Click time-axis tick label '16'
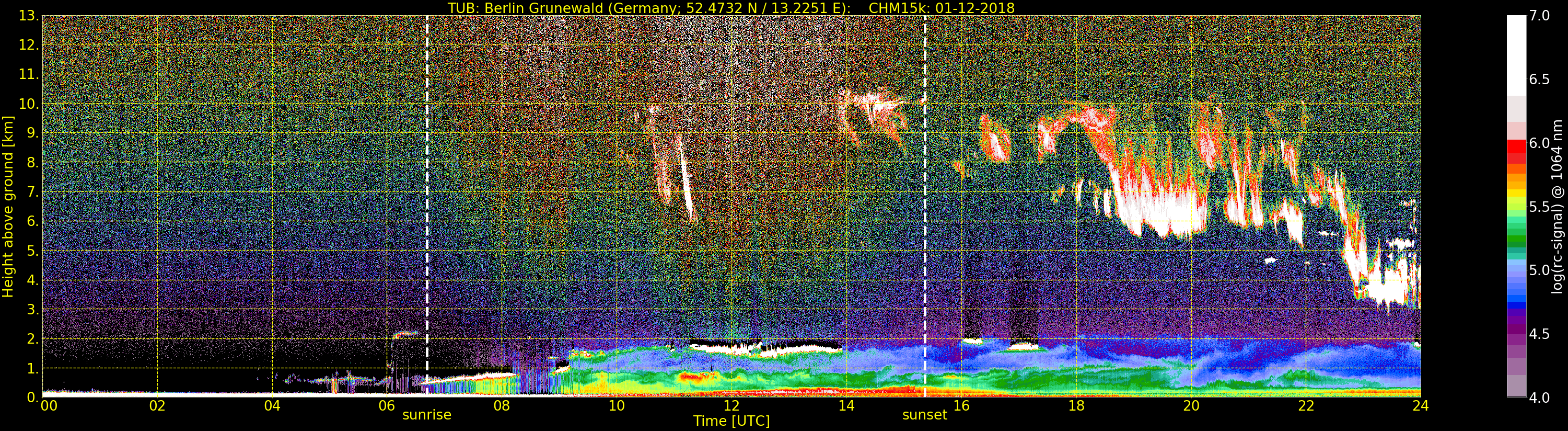The image size is (1568, 431). coord(961,405)
